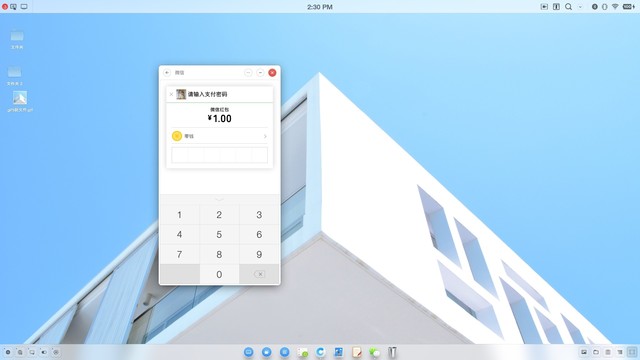Tap number 5 on the keypad
This screenshot has width=640, height=360.
click(x=219, y=234)
